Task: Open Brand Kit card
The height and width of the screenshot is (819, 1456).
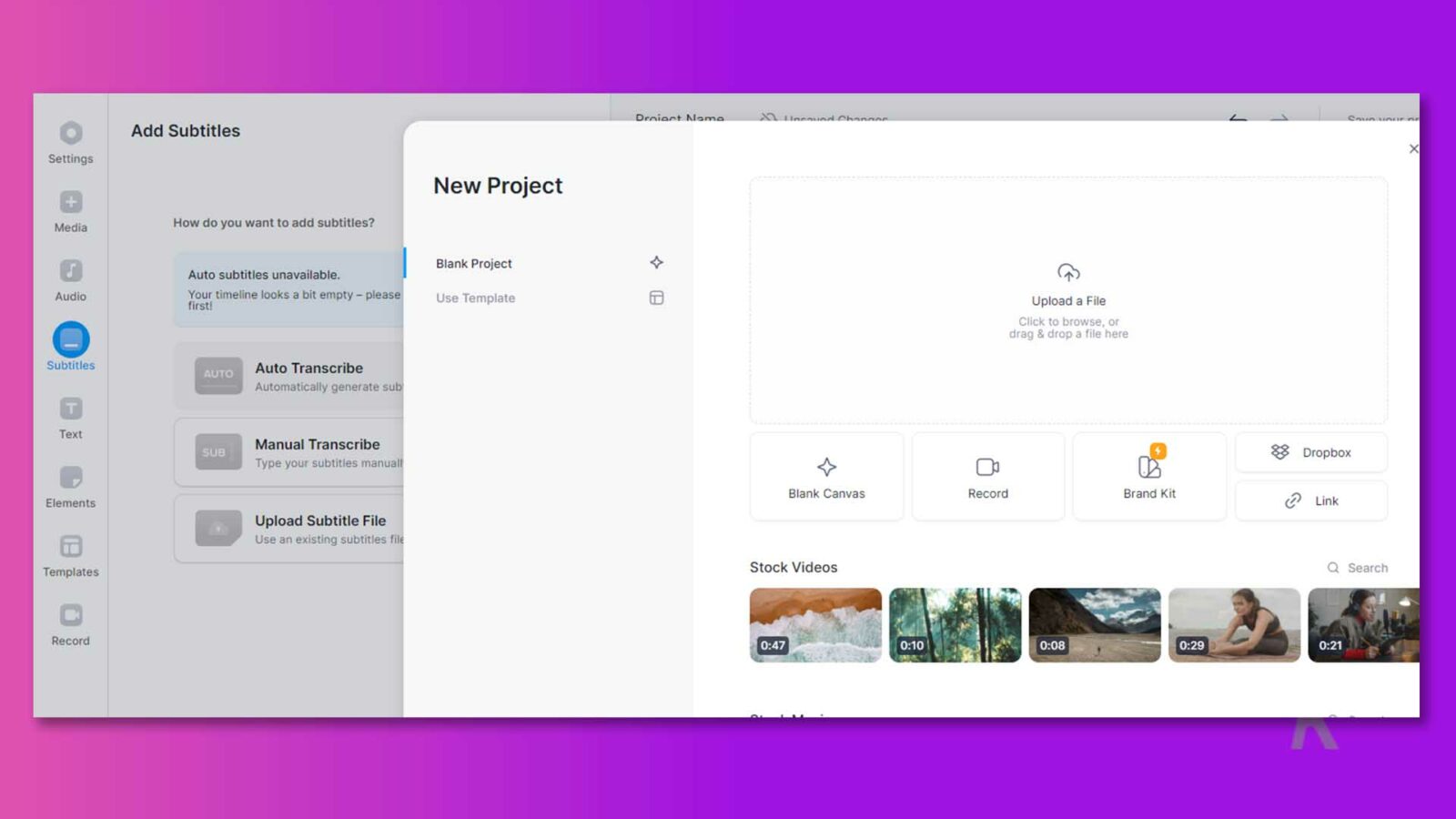Action: pyautogui.click(x=1149, y=477)
